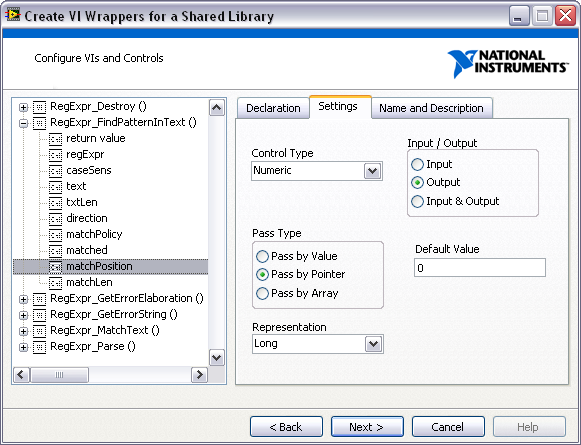Click the LabVIEW icon in title bar
The width and height of the screenshot is (581, 445).
[x=13, y=15]
